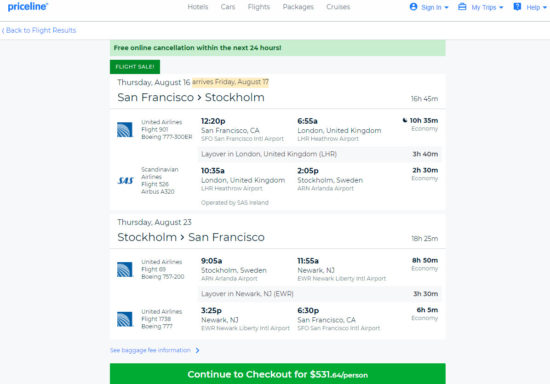Click Layover in London, United Kingdom (LHR)
This screenshot has width=550, height=384.
pos(269,154)
